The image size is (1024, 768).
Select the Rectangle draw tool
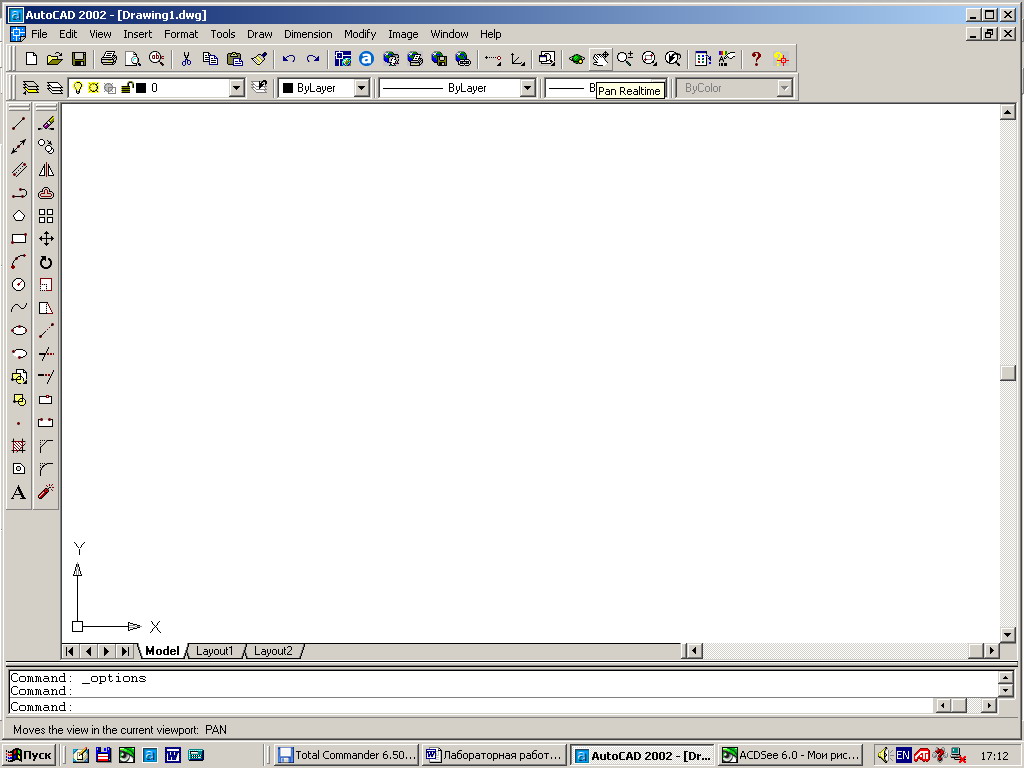tap(19, 239)
